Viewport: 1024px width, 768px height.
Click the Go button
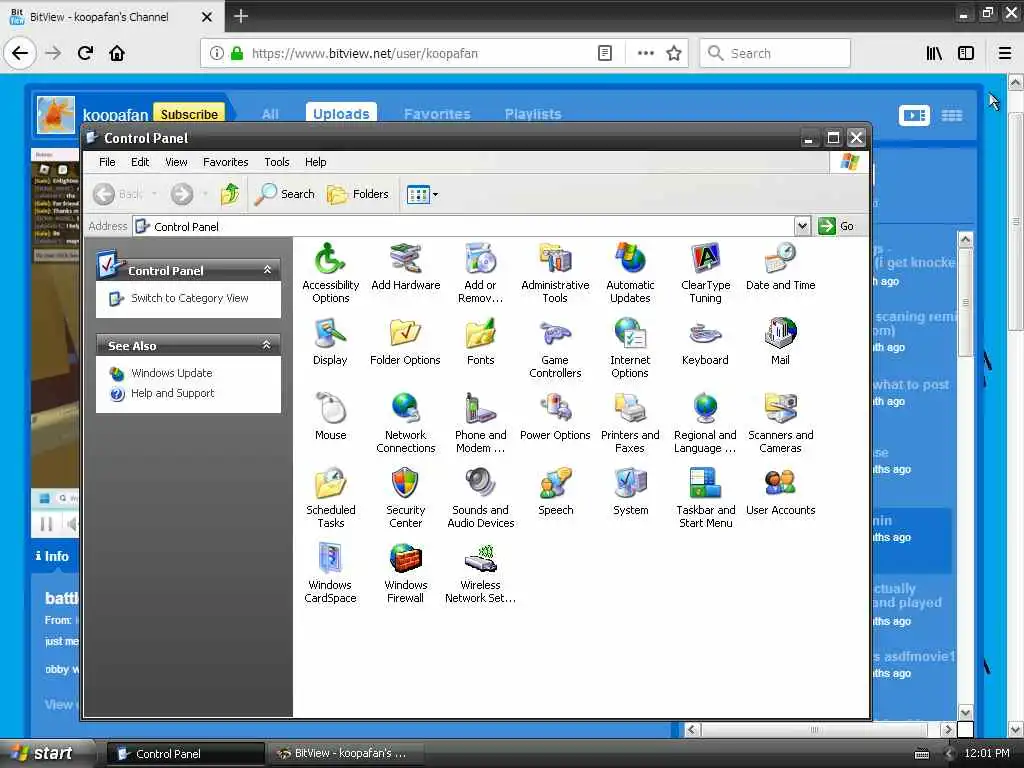(837, 226)
